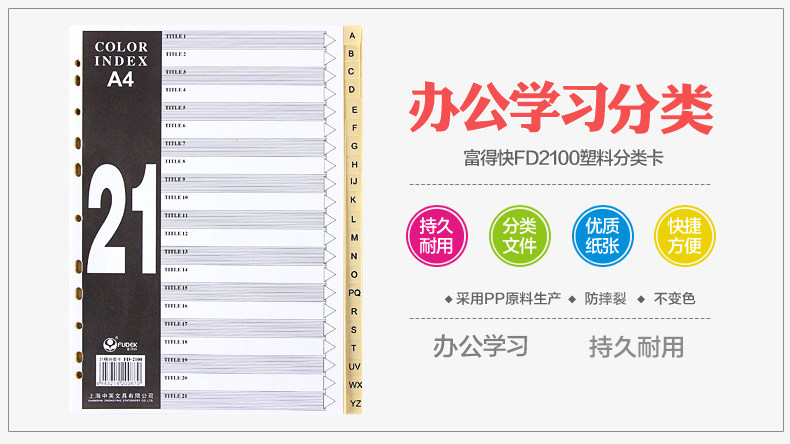Click the TITLE 16 row label
This screenshot has height=444, width=790.
[x=176, y=306]
